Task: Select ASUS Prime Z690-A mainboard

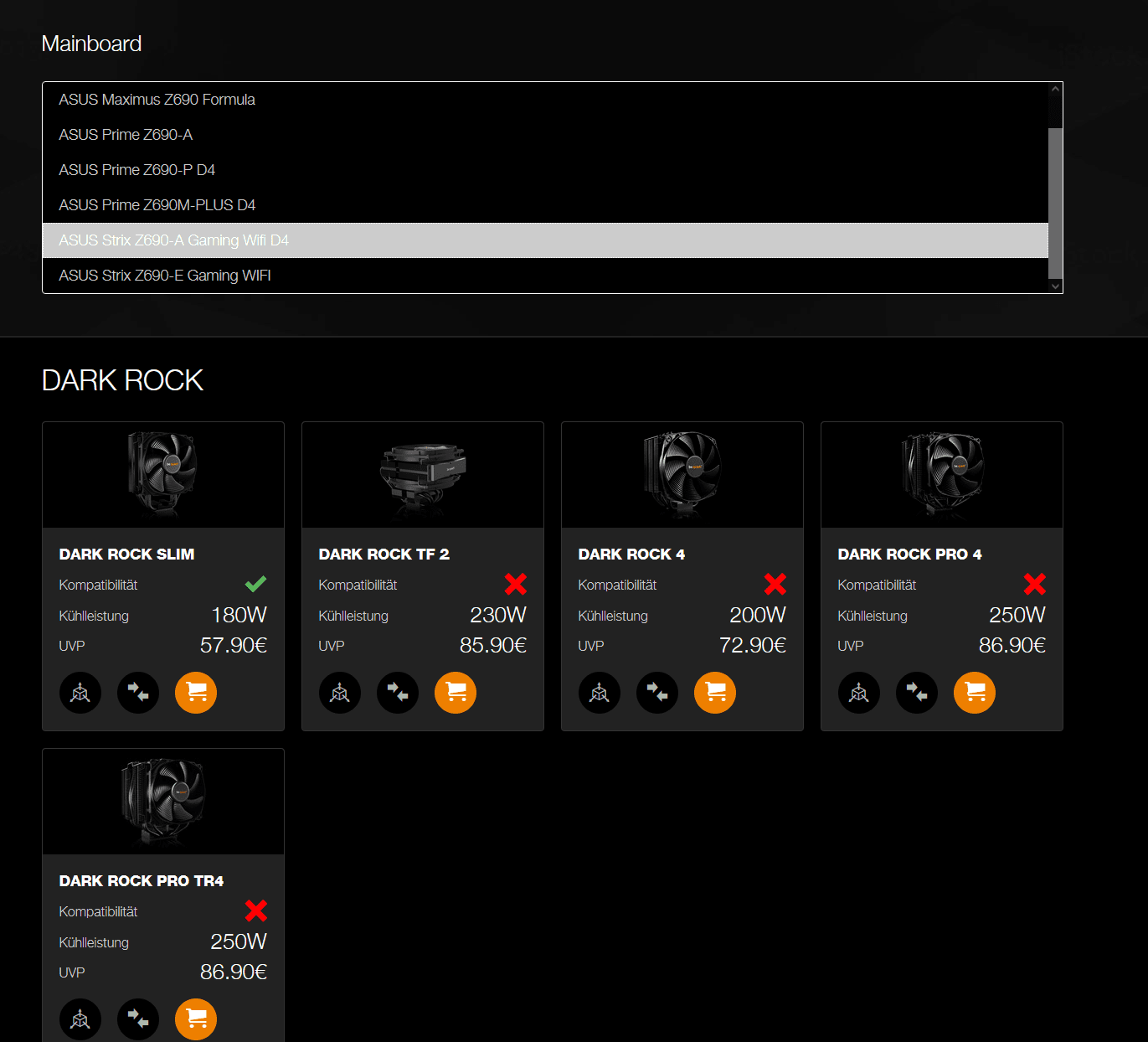Action: click(x=545, y=135)
